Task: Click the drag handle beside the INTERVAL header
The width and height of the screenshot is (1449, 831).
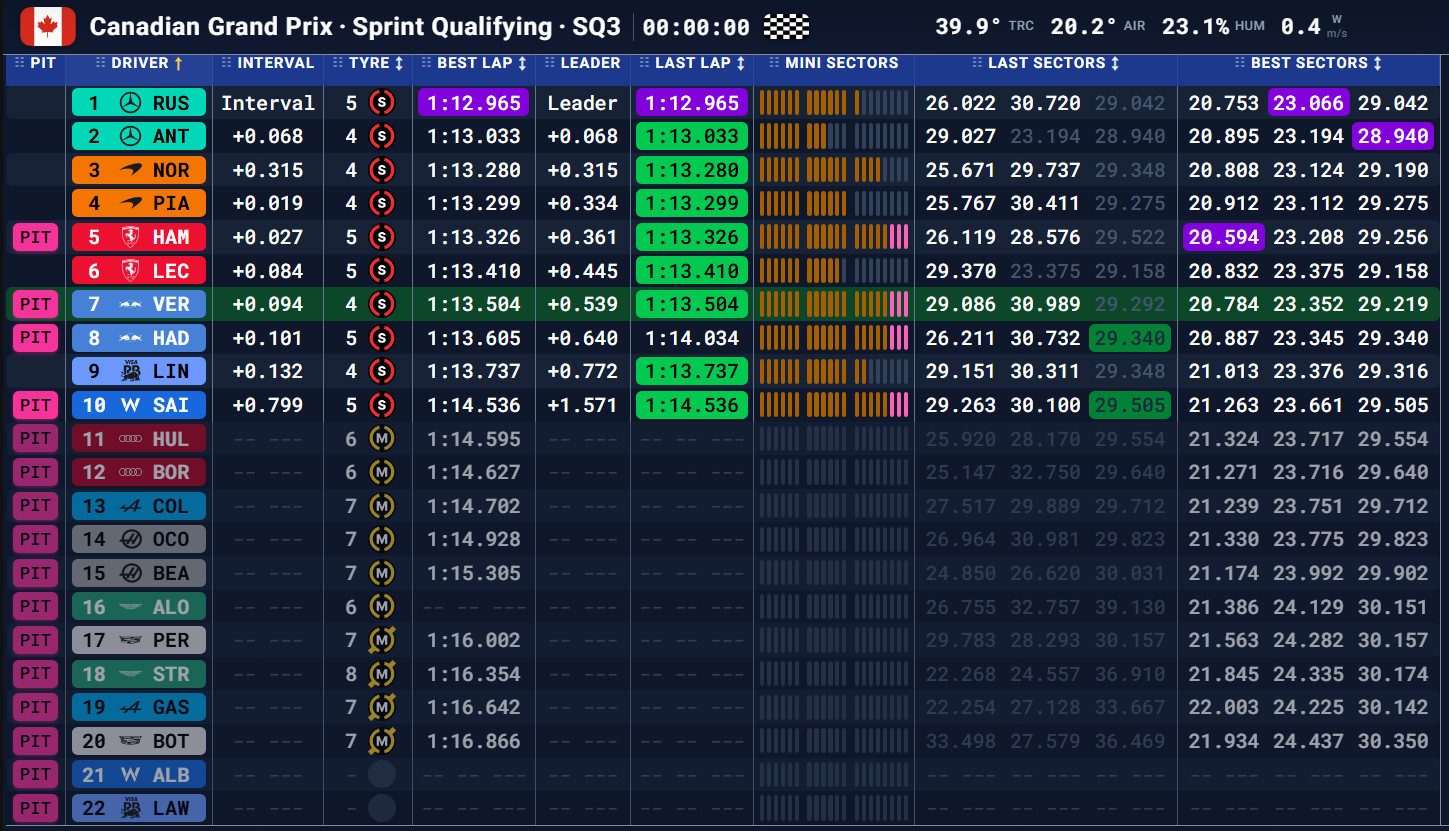Action: (226, 63)
